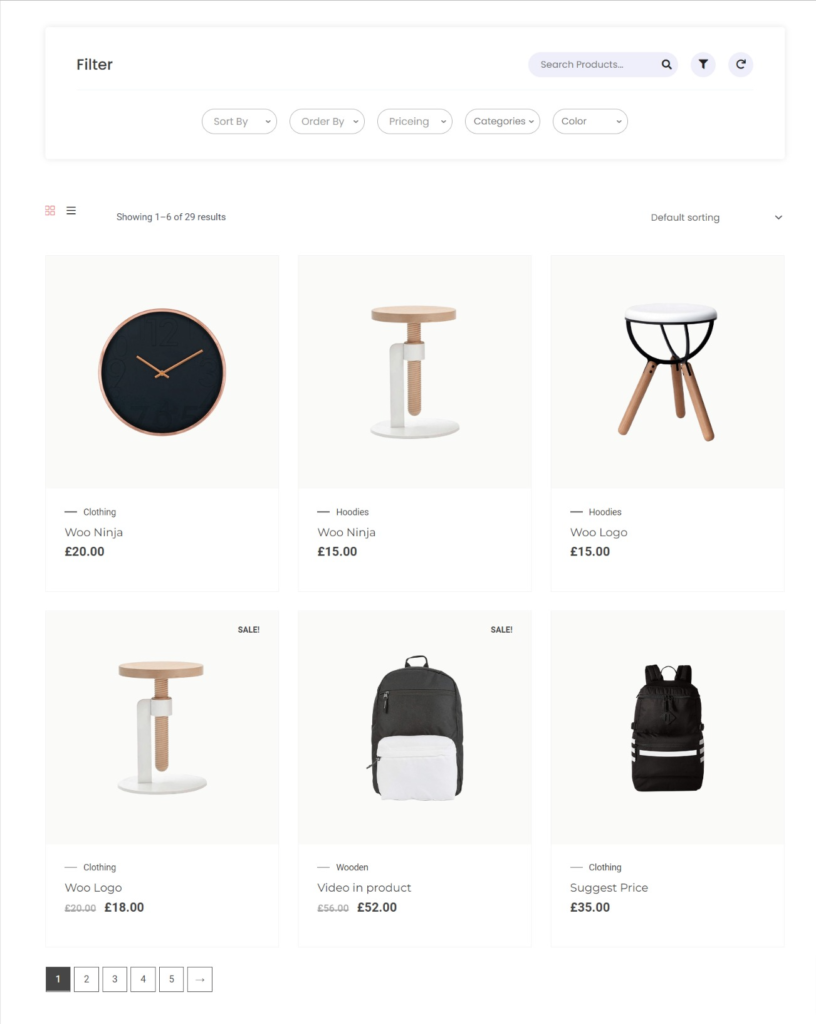Click the three-legged stool product image
The height and width of the screenshot is (1024, 816).
[x=667, y=372]
